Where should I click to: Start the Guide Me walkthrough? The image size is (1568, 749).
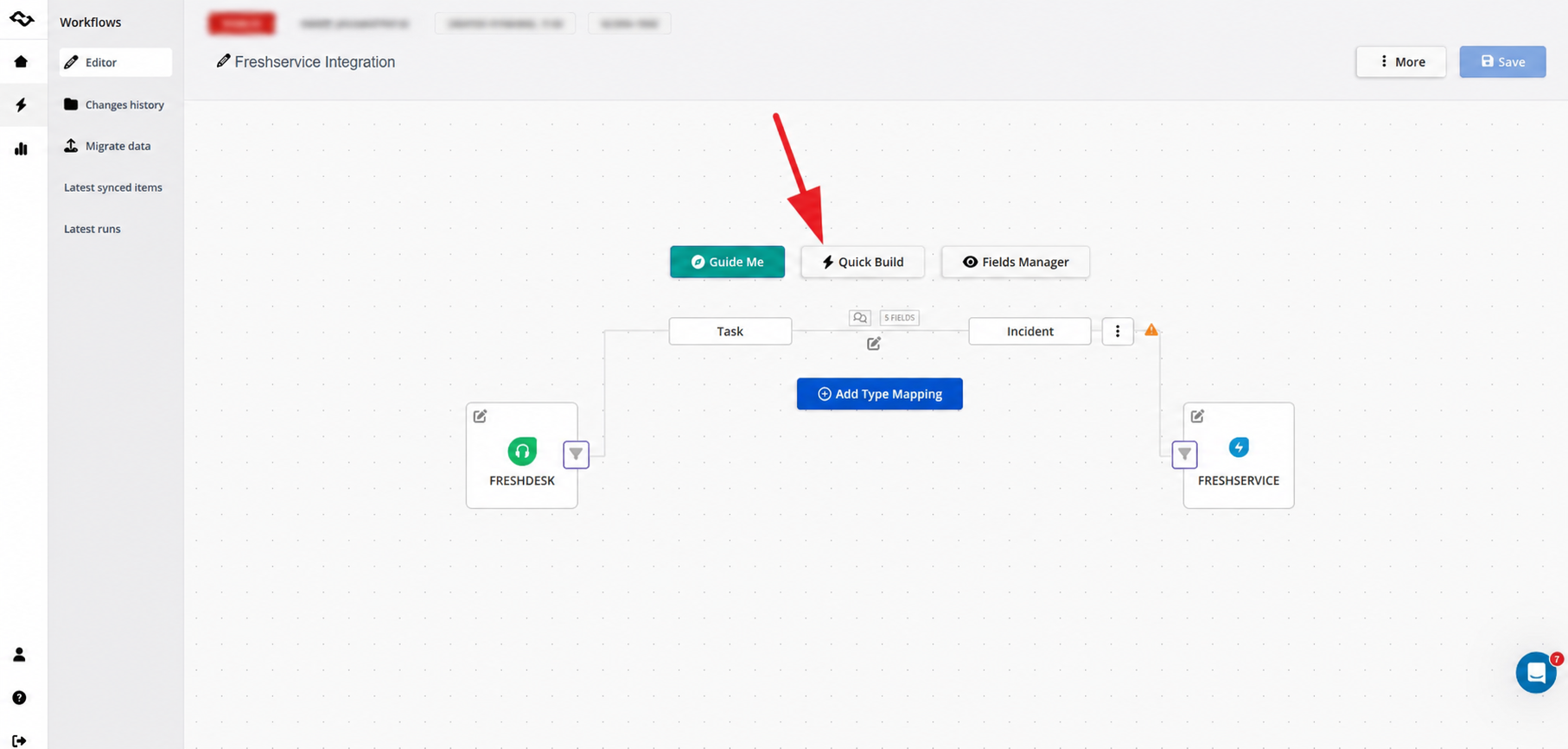coord(727,262)
